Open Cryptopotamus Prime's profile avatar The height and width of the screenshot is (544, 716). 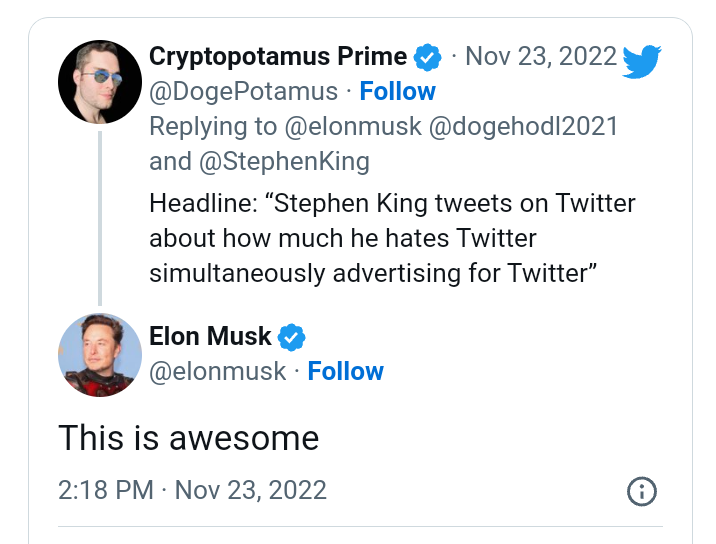(100, 82)
